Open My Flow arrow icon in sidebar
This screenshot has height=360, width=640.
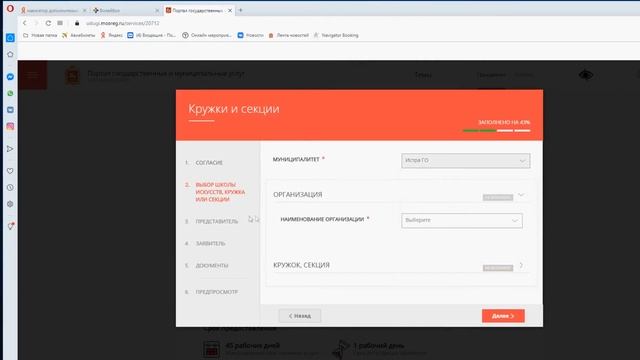[10, 149]
